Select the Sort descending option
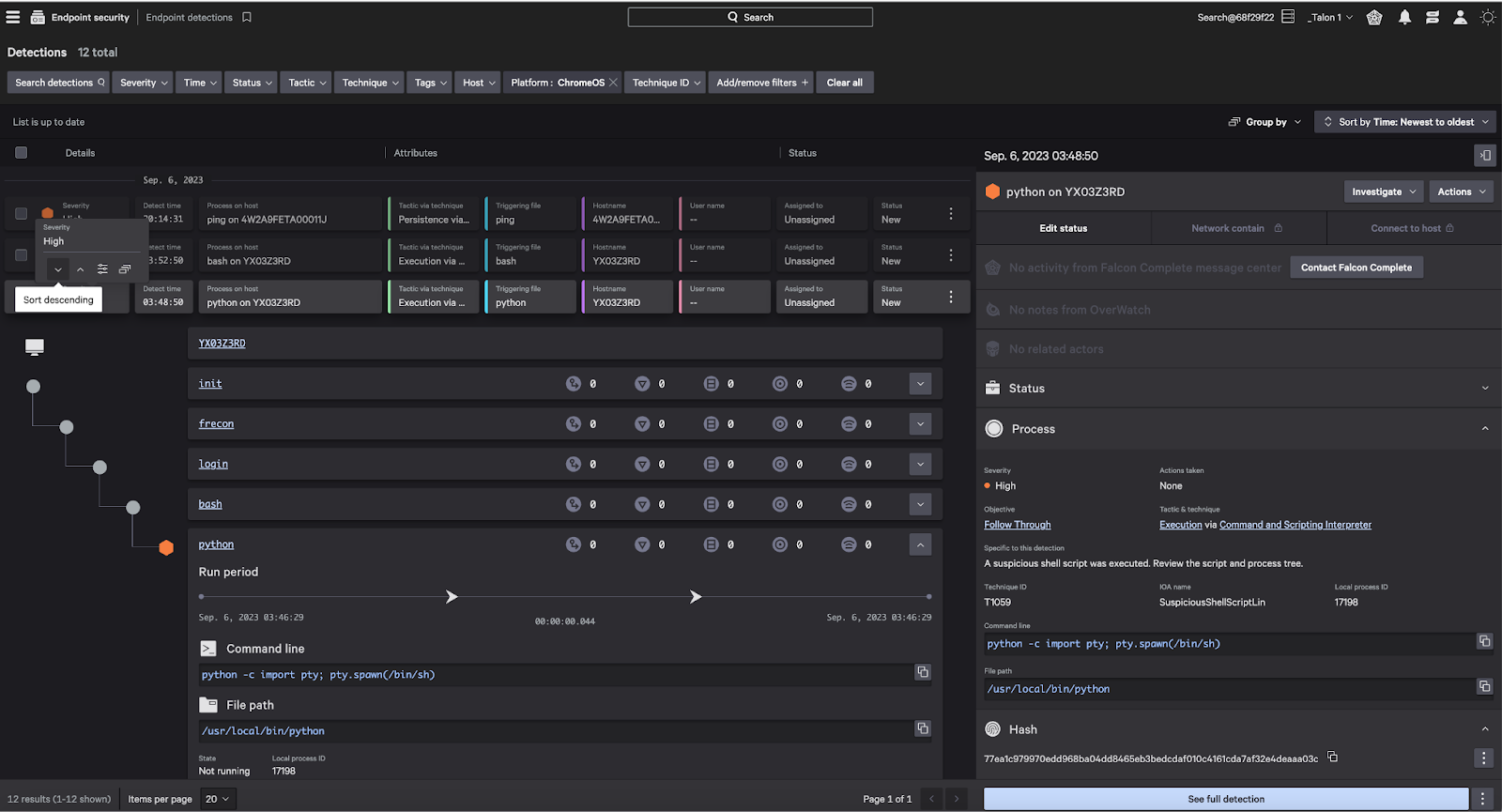The image size is (1502, 812). (x=58, y=269)
